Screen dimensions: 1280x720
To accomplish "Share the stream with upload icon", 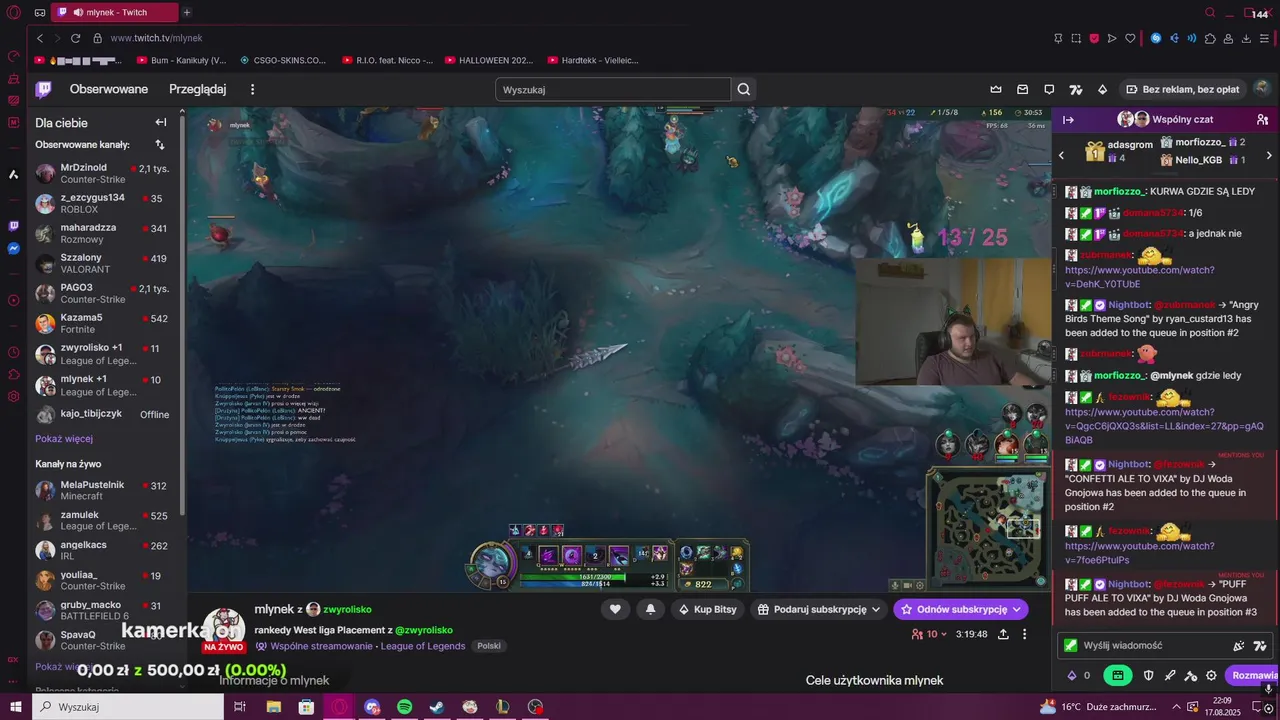I will click(x=1003, y=634).
